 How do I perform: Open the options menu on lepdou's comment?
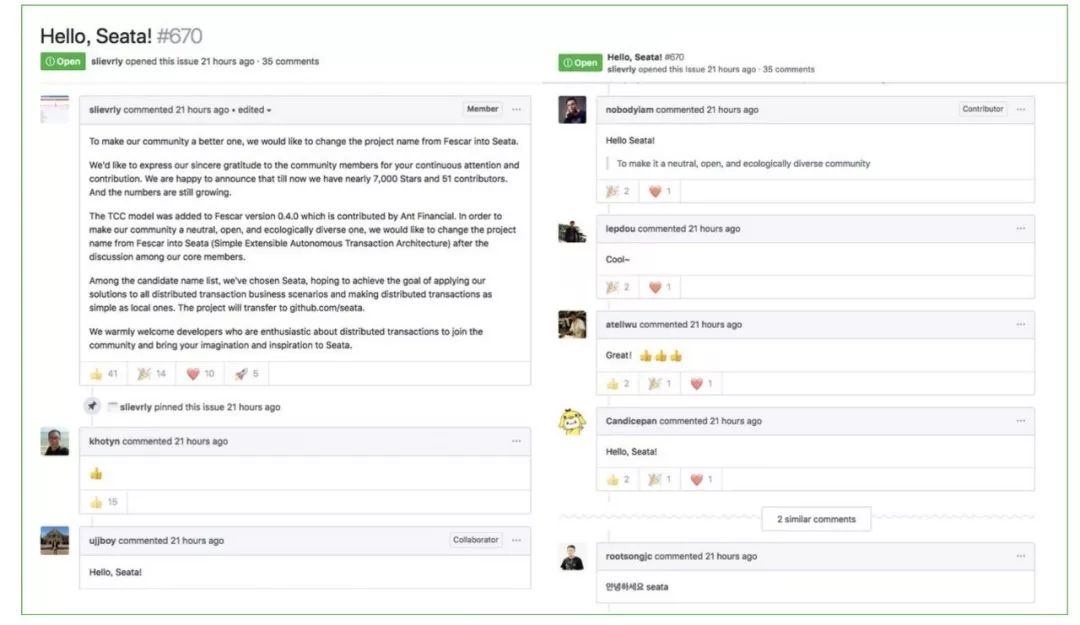click(1021, 228)
